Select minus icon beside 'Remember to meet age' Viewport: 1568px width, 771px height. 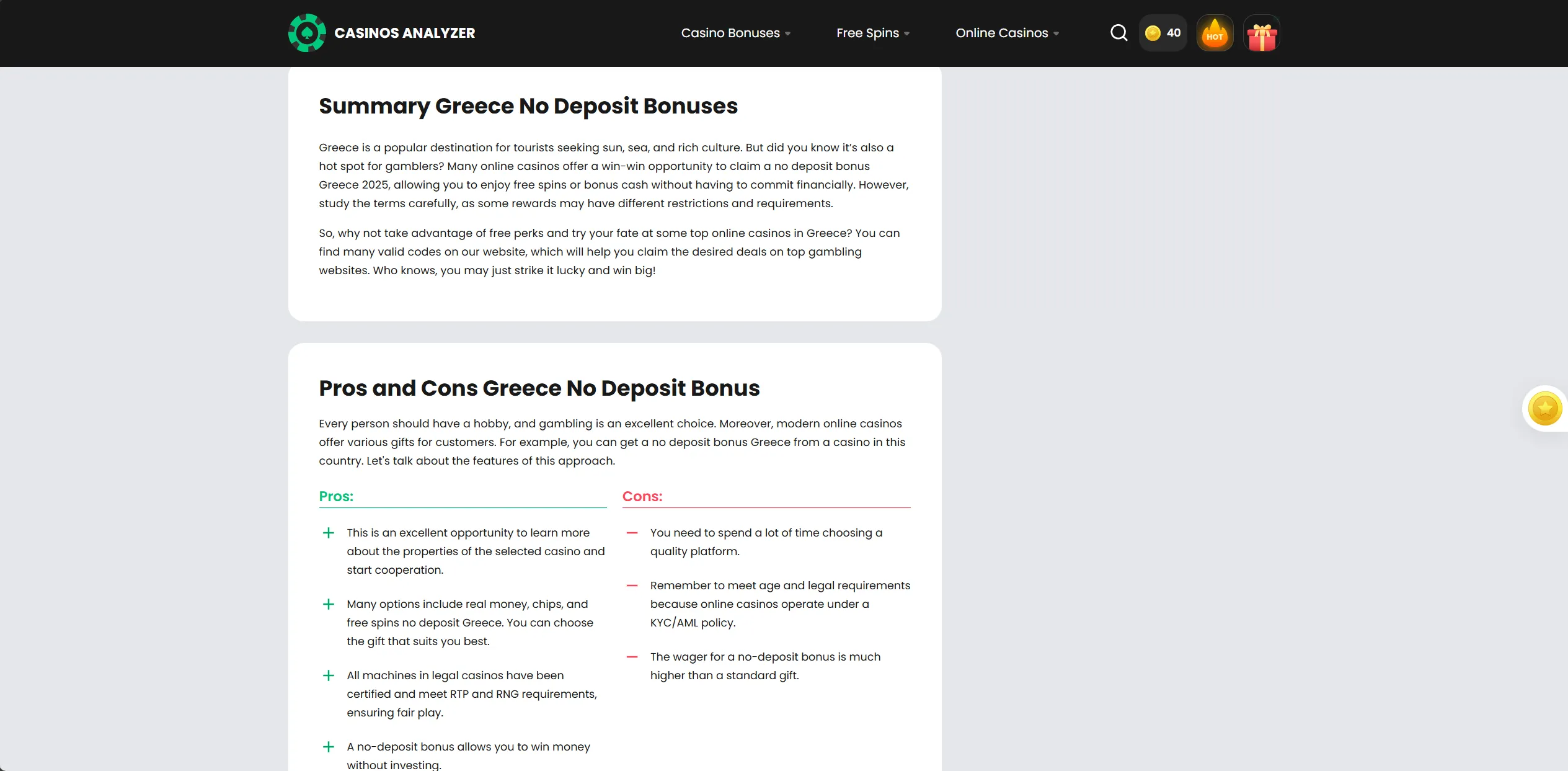632,586
